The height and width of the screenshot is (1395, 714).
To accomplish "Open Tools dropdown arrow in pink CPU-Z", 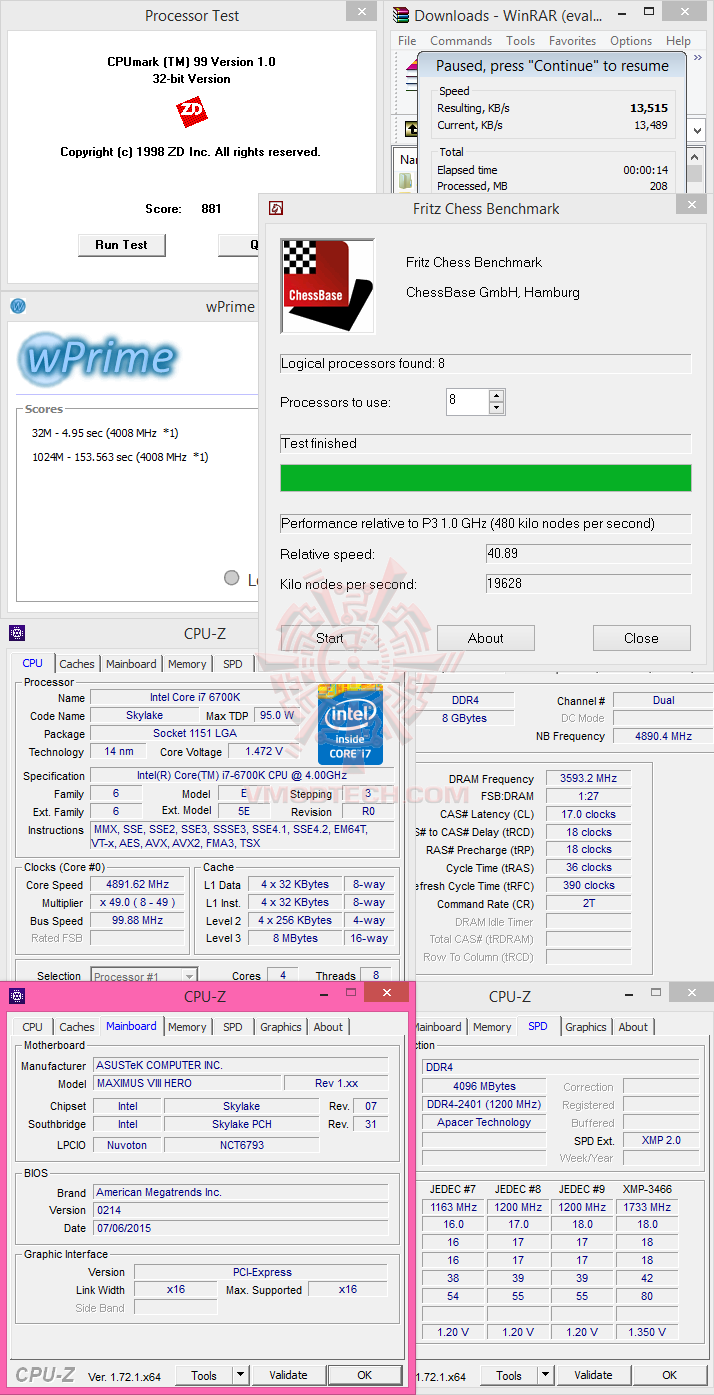I will (x=240, y=1375).
